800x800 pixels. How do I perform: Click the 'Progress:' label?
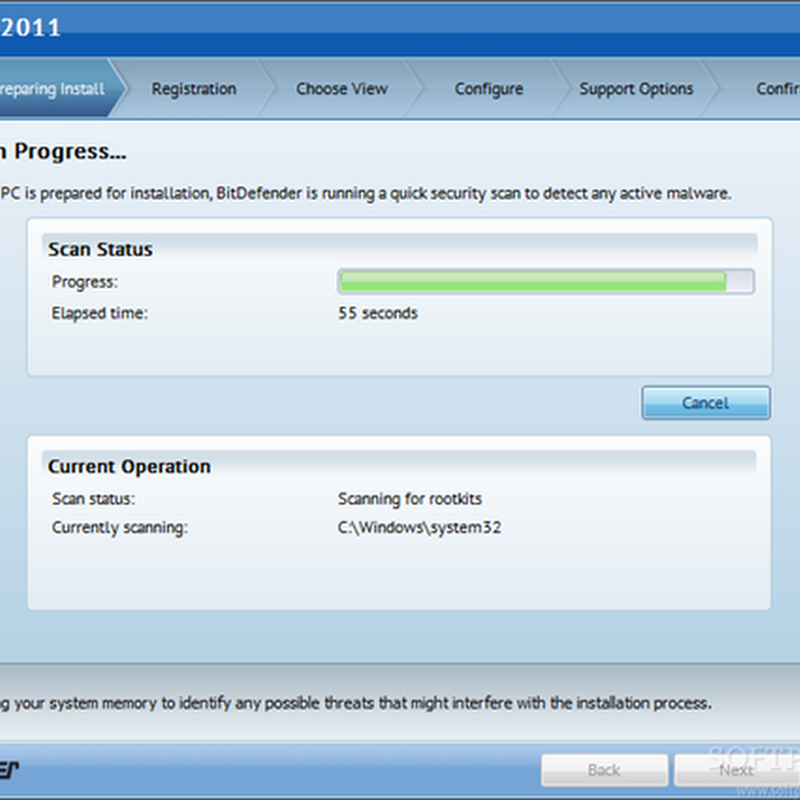tap(85, 282)
